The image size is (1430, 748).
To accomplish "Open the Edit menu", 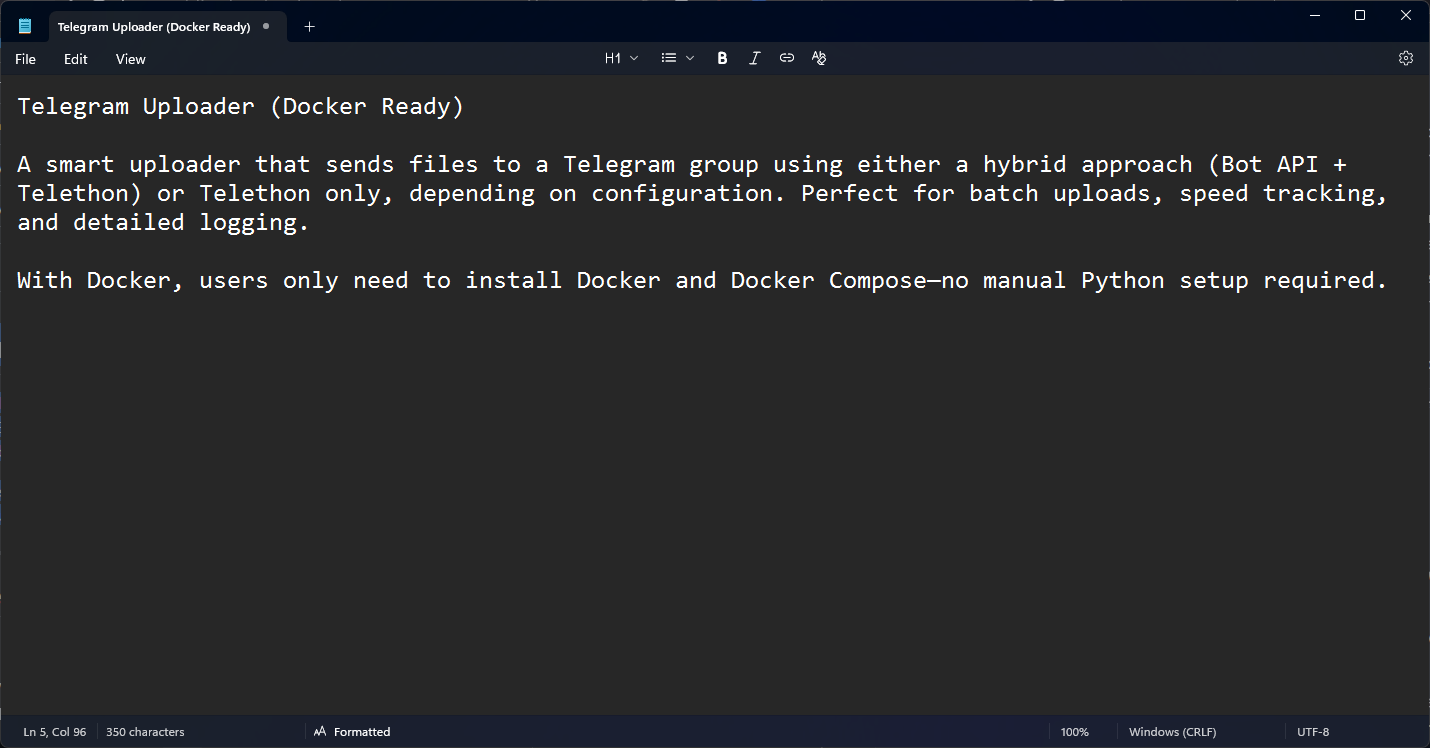I will [76, 59].
